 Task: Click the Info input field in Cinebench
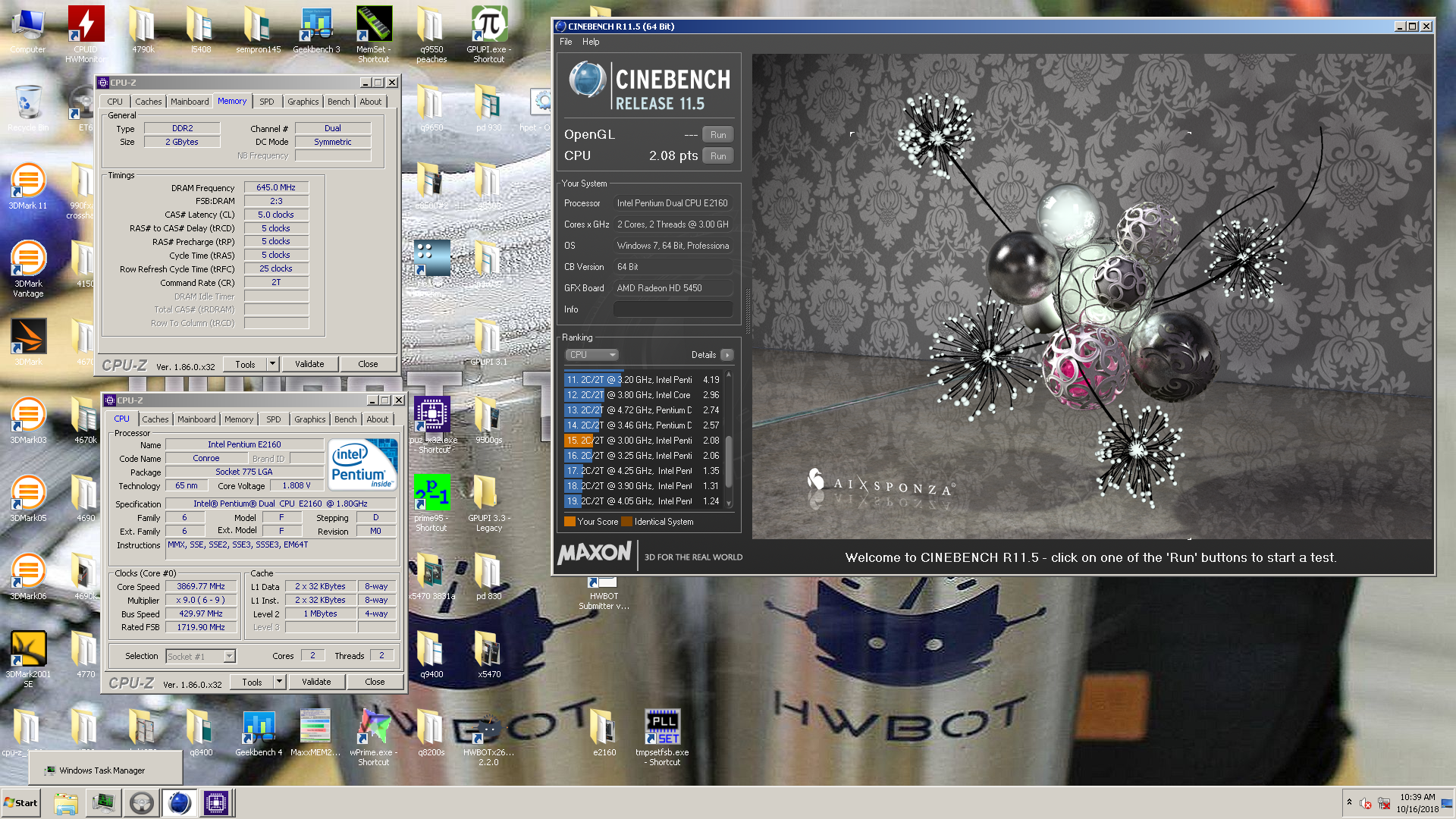(673, 309)
